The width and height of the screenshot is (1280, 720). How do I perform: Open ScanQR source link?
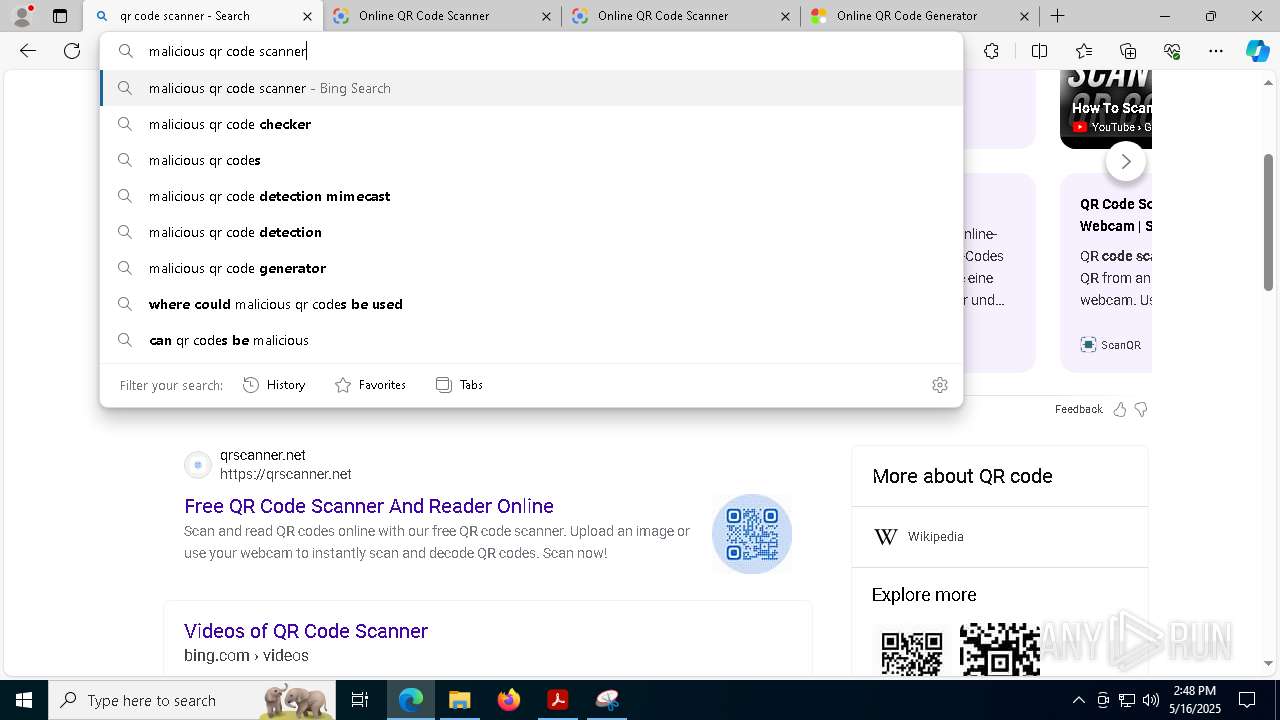[x=1110, y=345]
